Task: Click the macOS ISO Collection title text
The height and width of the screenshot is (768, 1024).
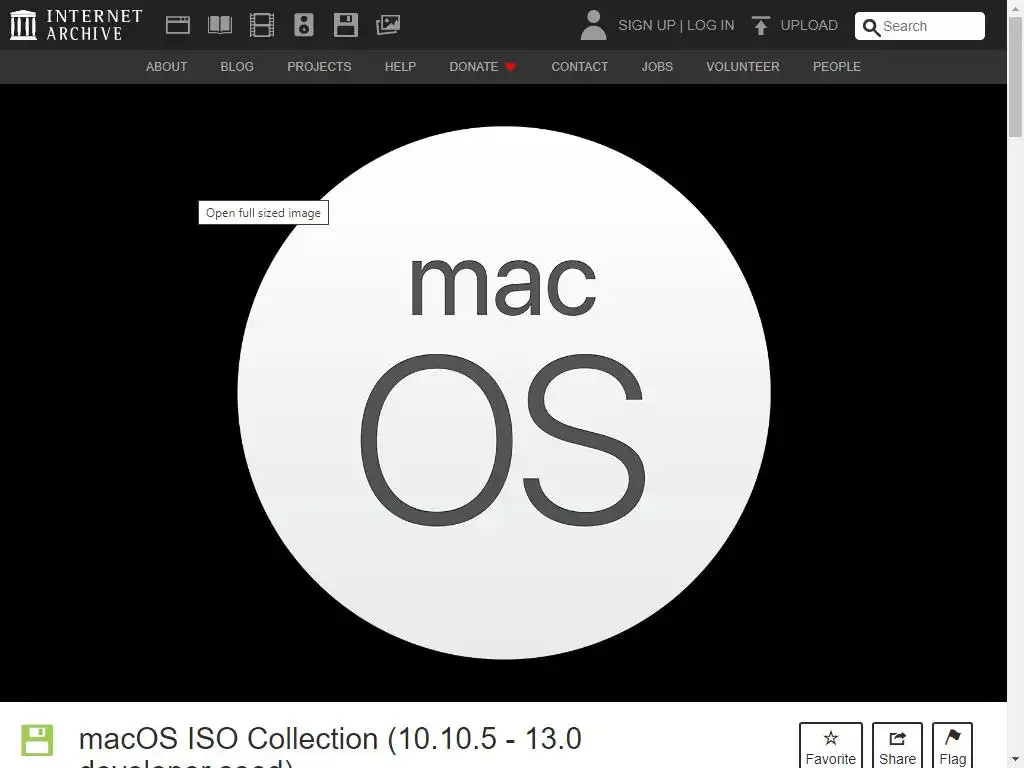Action: (330, 746)
